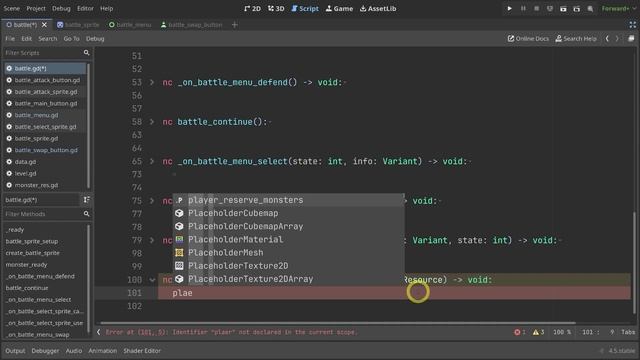Open Online Docs link

point(528,39)
